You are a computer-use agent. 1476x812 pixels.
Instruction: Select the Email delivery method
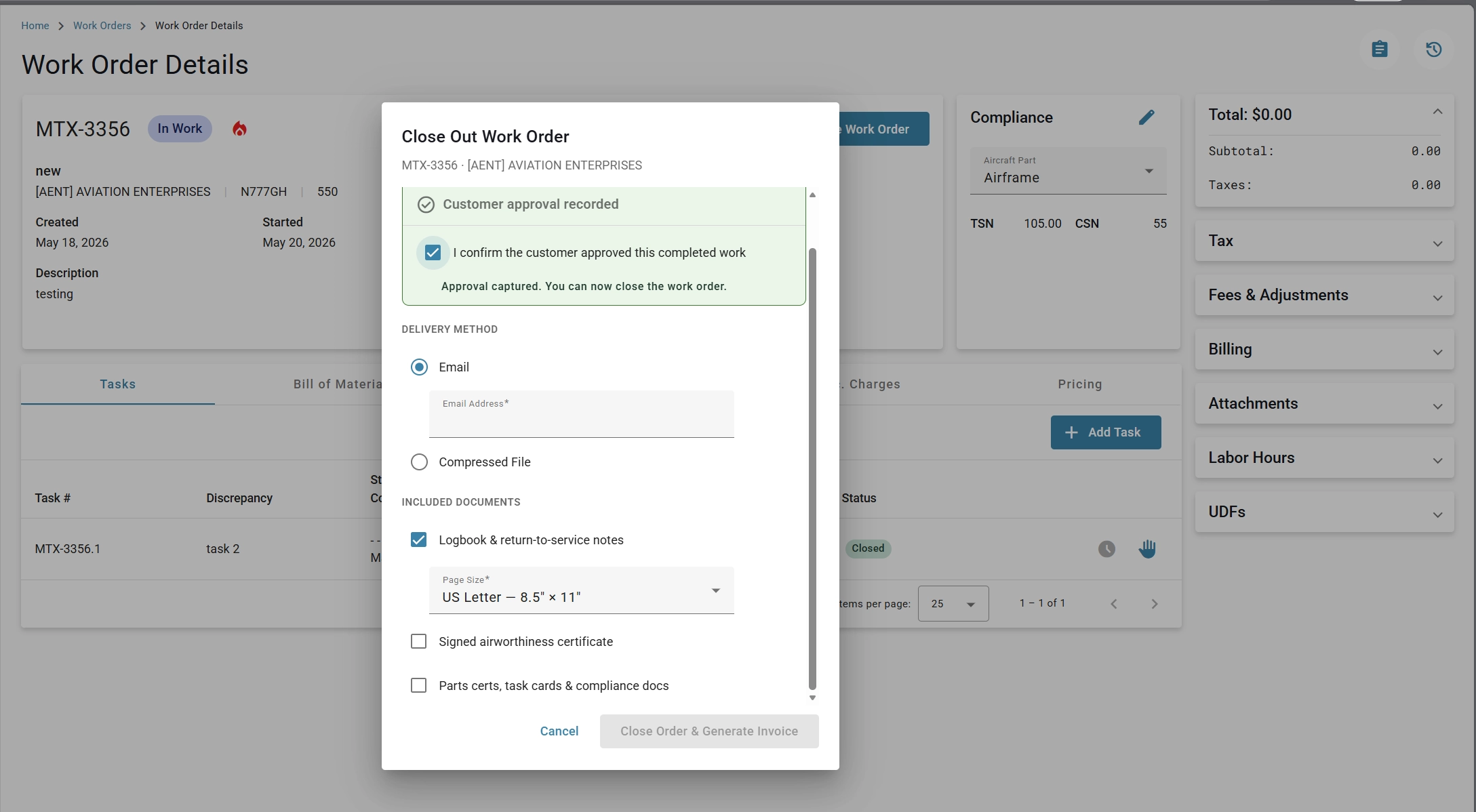click(x=419, y=367)
